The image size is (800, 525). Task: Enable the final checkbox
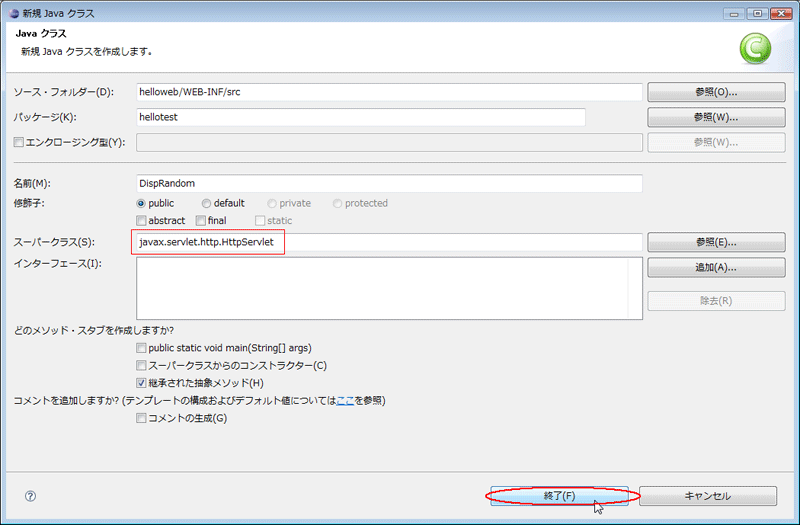201,220
